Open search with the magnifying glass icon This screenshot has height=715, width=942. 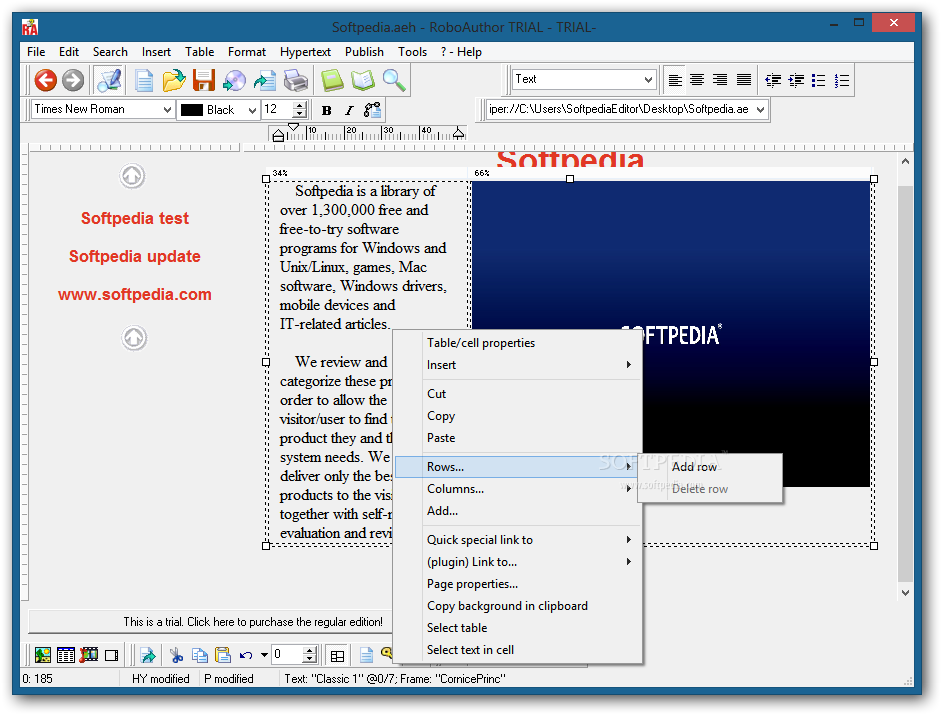394,80
